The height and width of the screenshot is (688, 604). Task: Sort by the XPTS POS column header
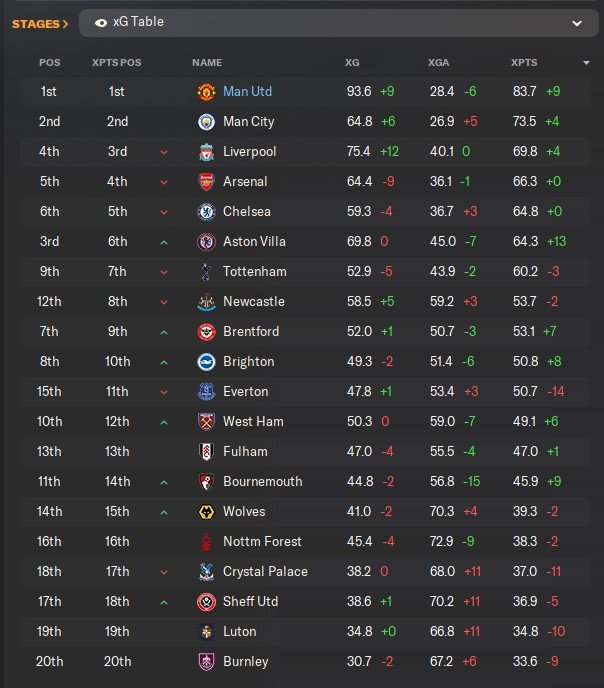[116, 63]
